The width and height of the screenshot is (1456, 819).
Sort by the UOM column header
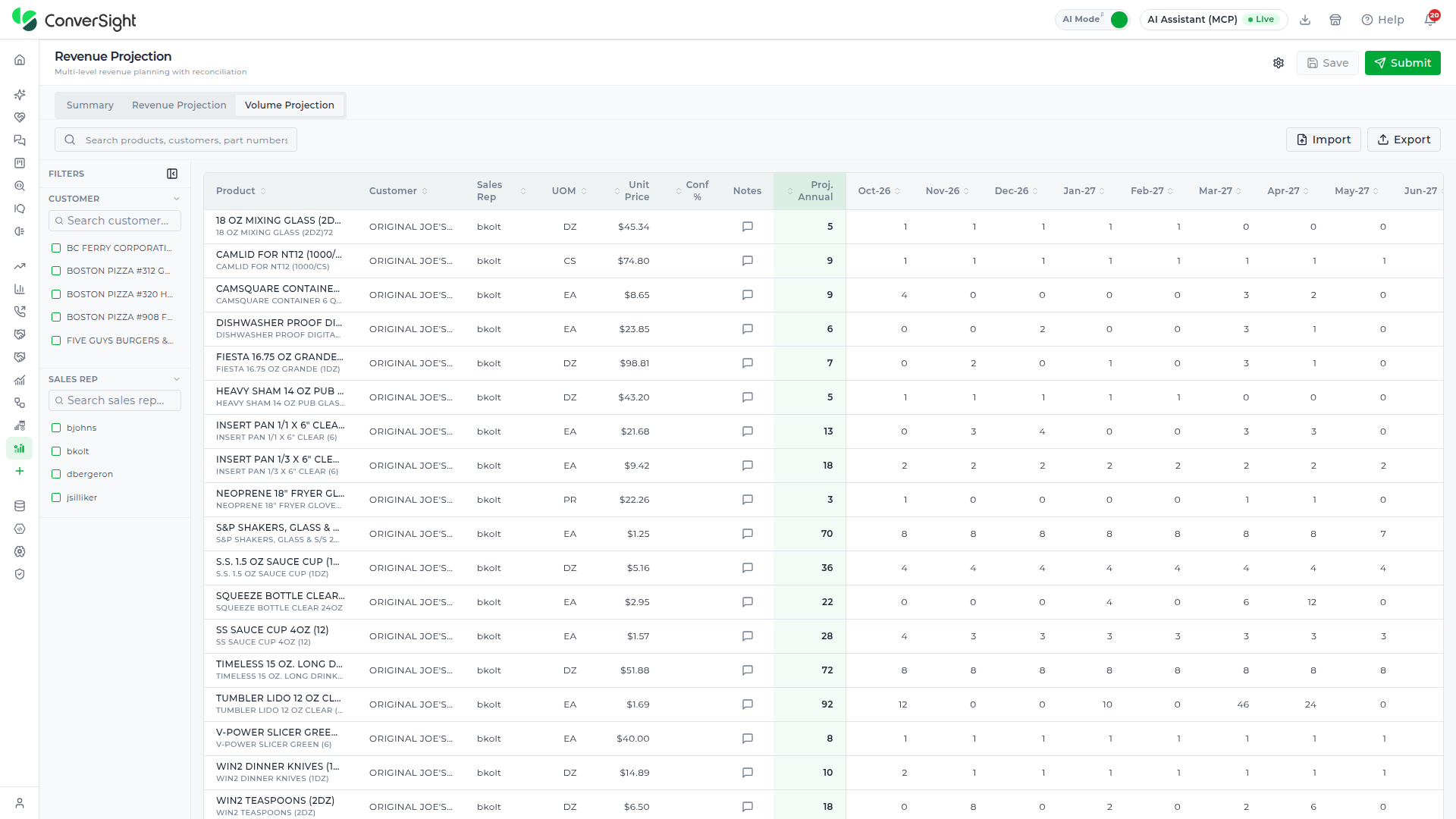click(569, 191)
